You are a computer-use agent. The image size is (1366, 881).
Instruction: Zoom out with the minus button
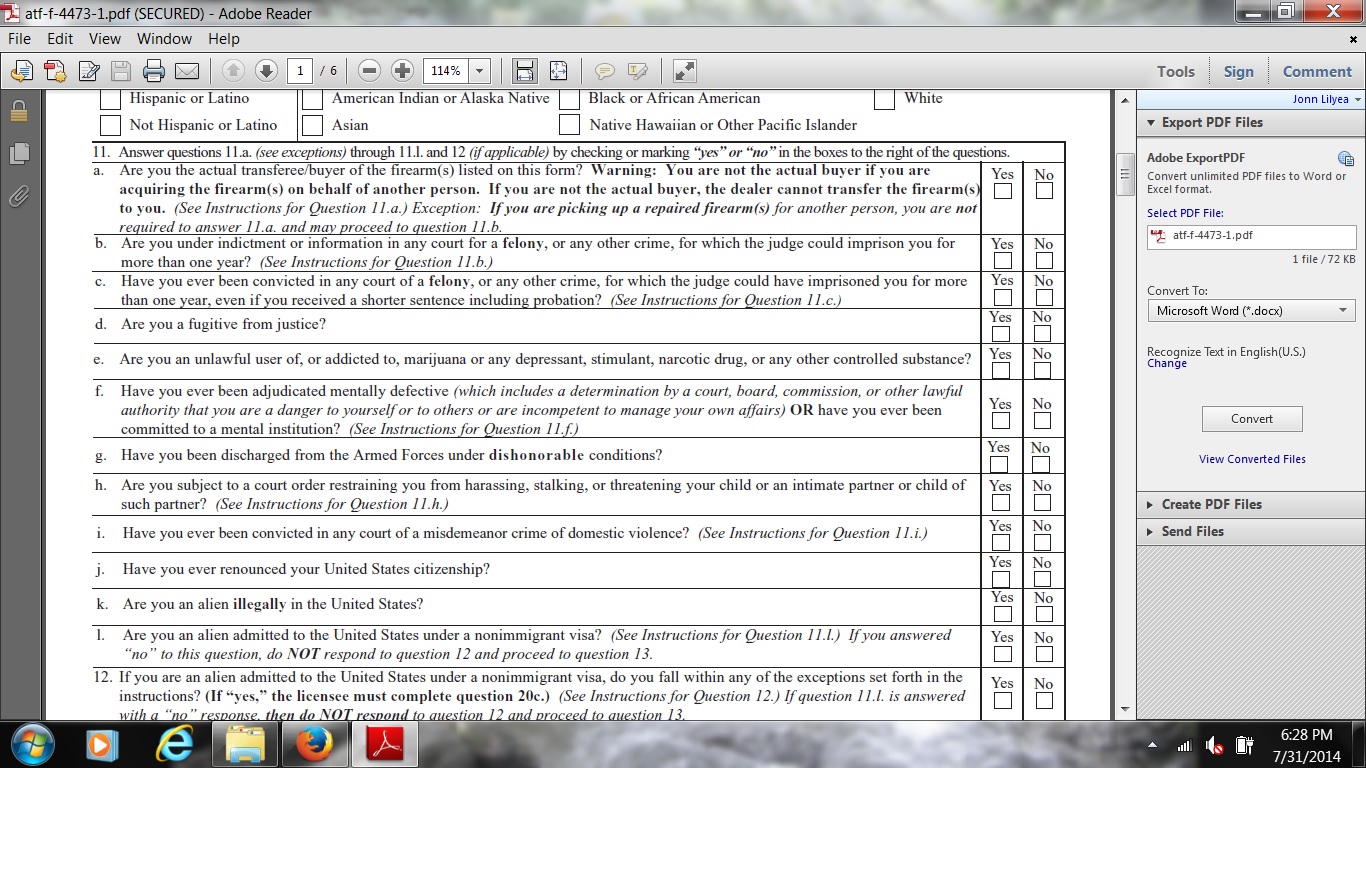[x=369, y=71]
